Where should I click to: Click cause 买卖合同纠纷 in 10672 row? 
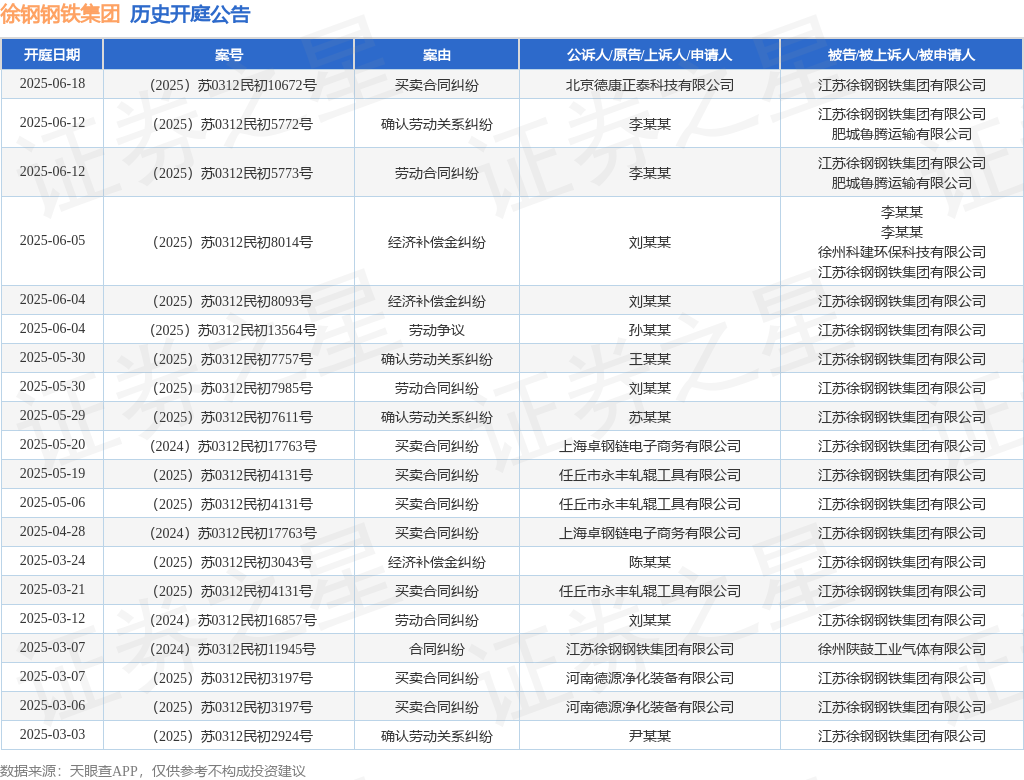click(436, 86)
